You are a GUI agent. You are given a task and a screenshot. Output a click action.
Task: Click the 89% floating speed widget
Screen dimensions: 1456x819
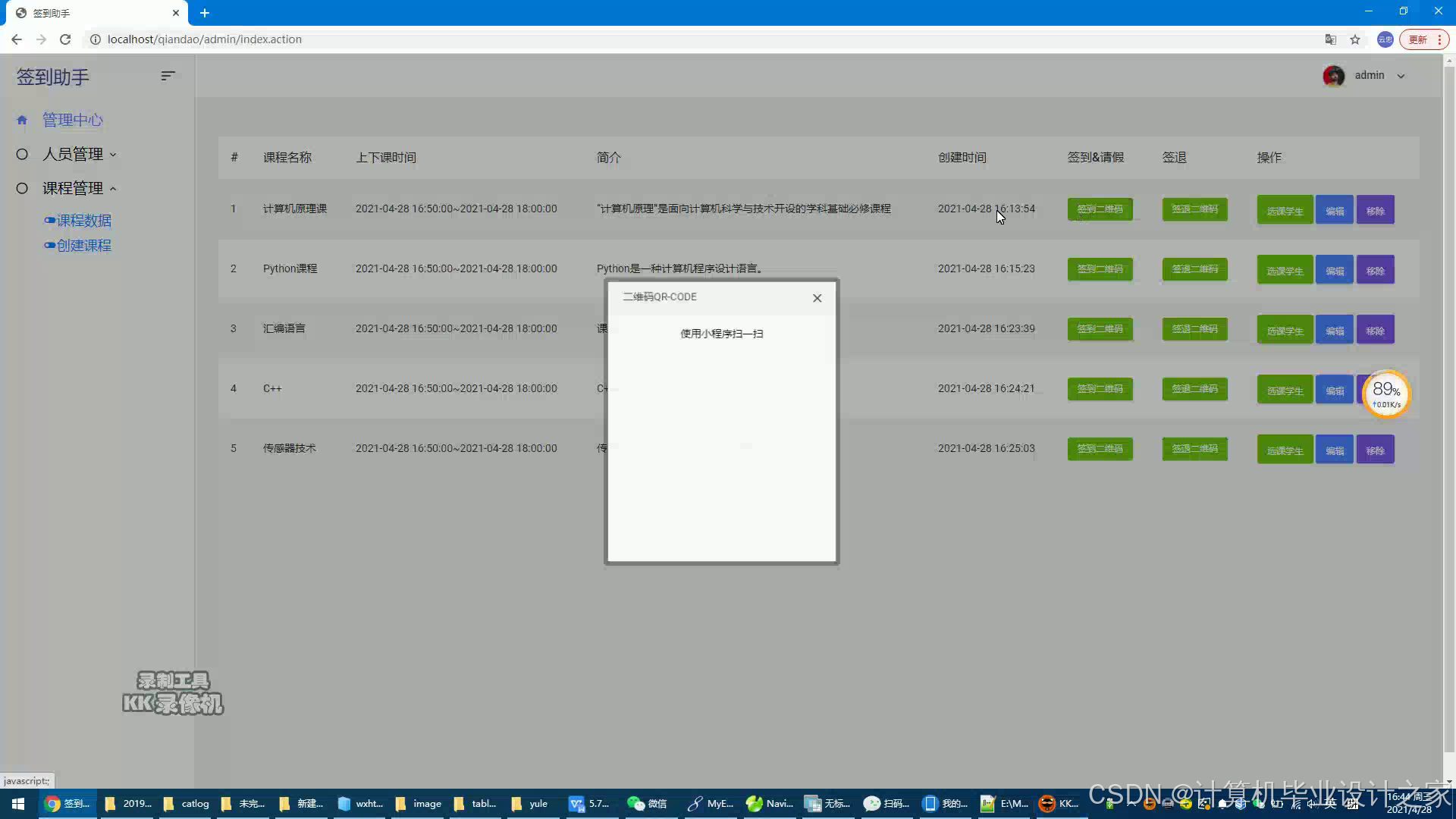click(1386, 394)
